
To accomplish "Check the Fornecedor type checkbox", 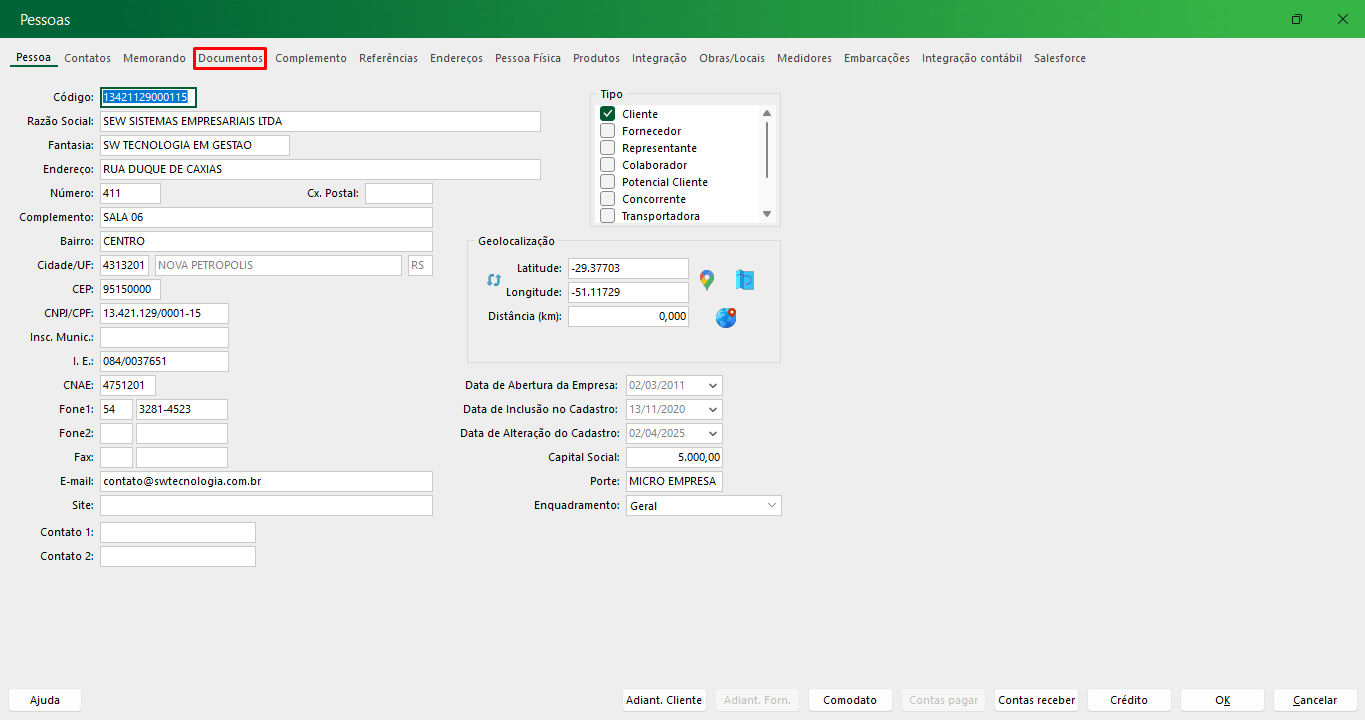I will (x=607, y=131).
